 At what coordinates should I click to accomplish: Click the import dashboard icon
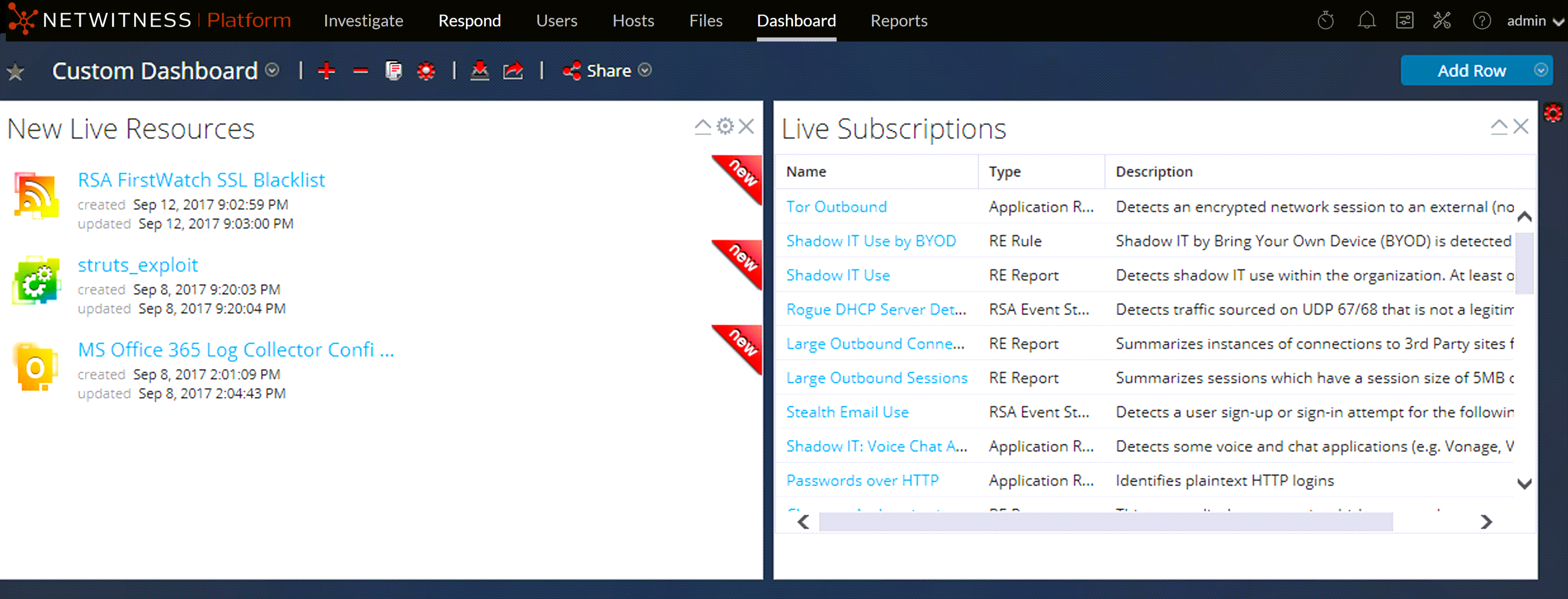pos(480,71)
